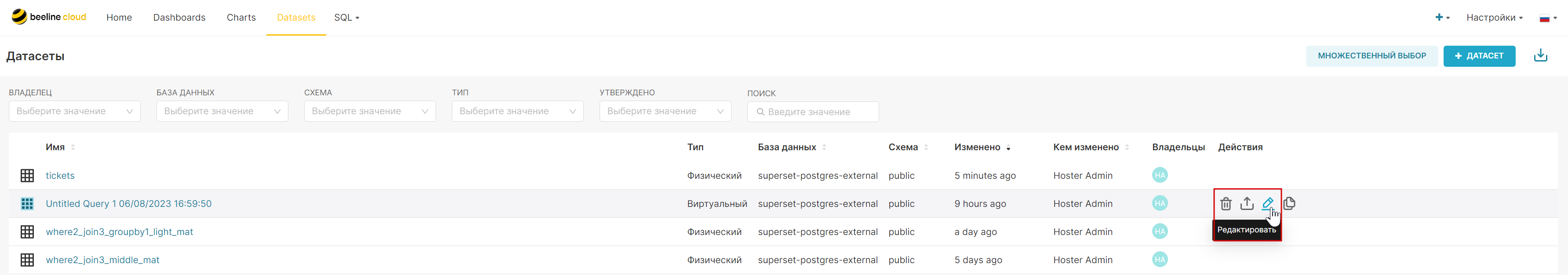Open the БАЗА ДАННЫХ filter dropdown
Screen dimensions: 1568x275
click(222, 111)
